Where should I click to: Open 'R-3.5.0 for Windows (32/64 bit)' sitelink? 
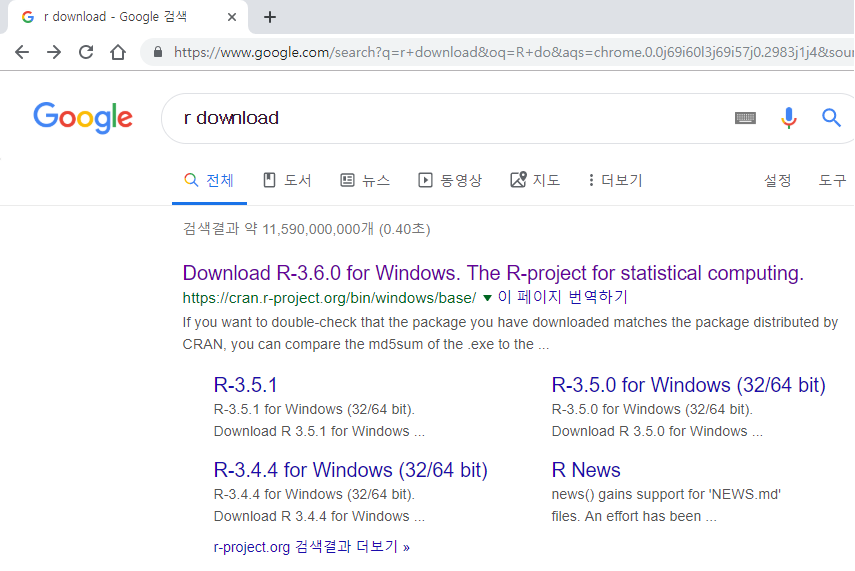(689, 385)
